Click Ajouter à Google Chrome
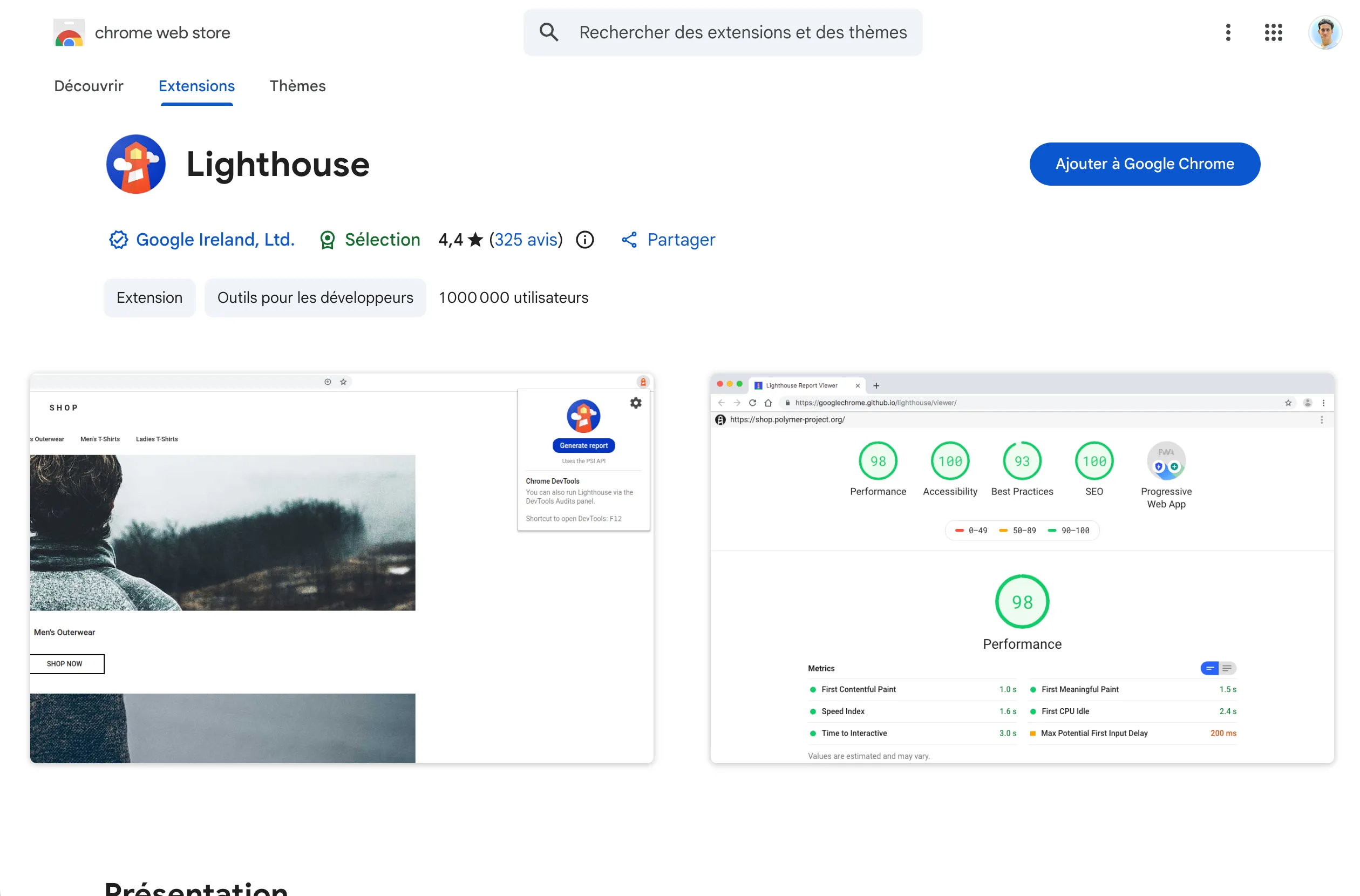 pyautogui.click(x=1144, y=164)
